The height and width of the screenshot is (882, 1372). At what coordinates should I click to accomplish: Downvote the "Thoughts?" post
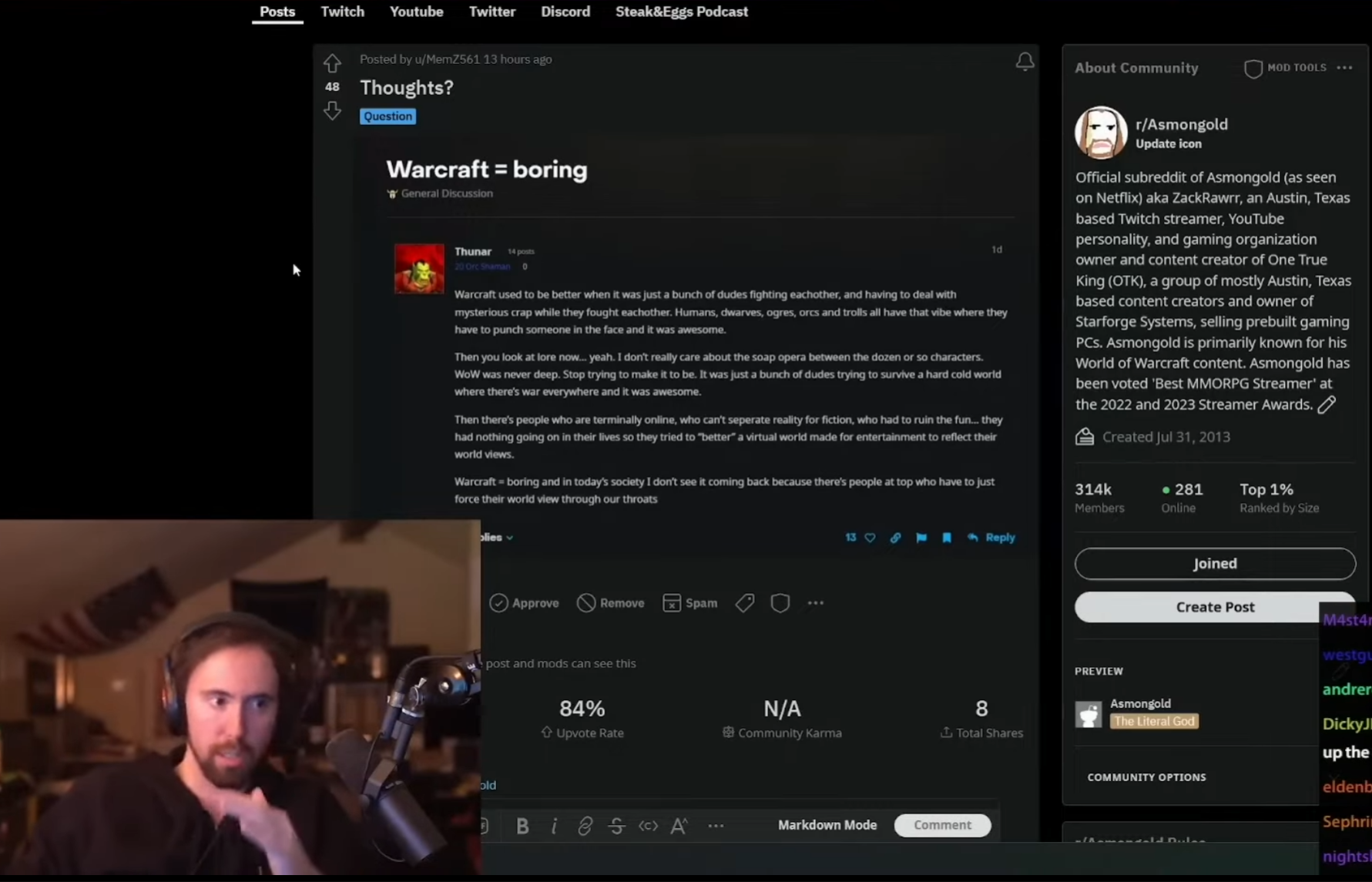332,111
